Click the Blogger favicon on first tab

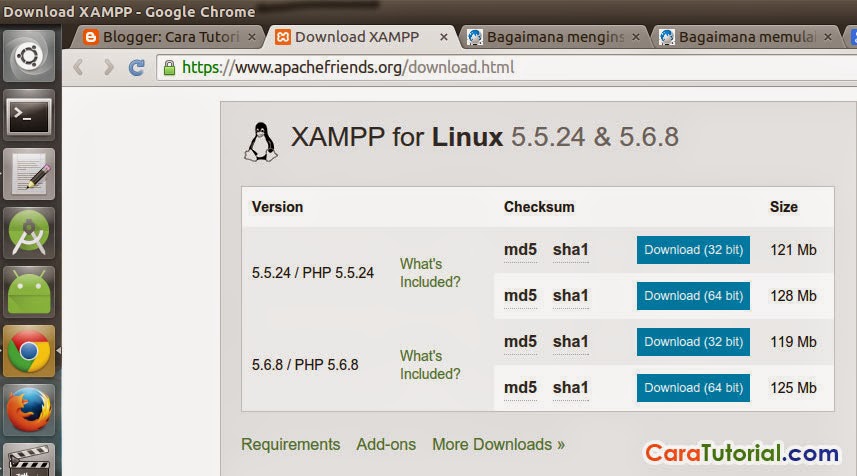point(91,37)
